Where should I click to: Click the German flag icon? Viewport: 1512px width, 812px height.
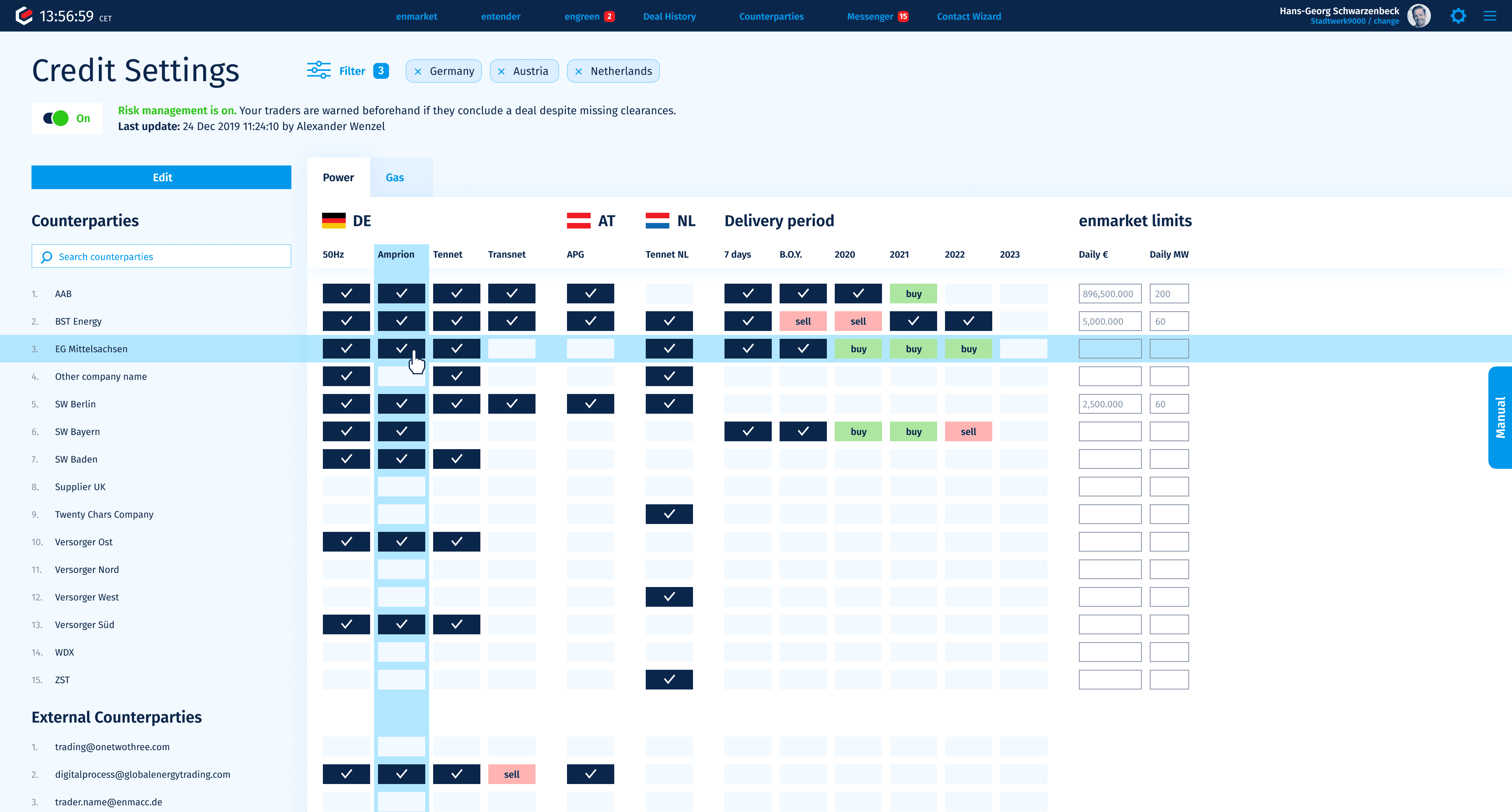334,221
